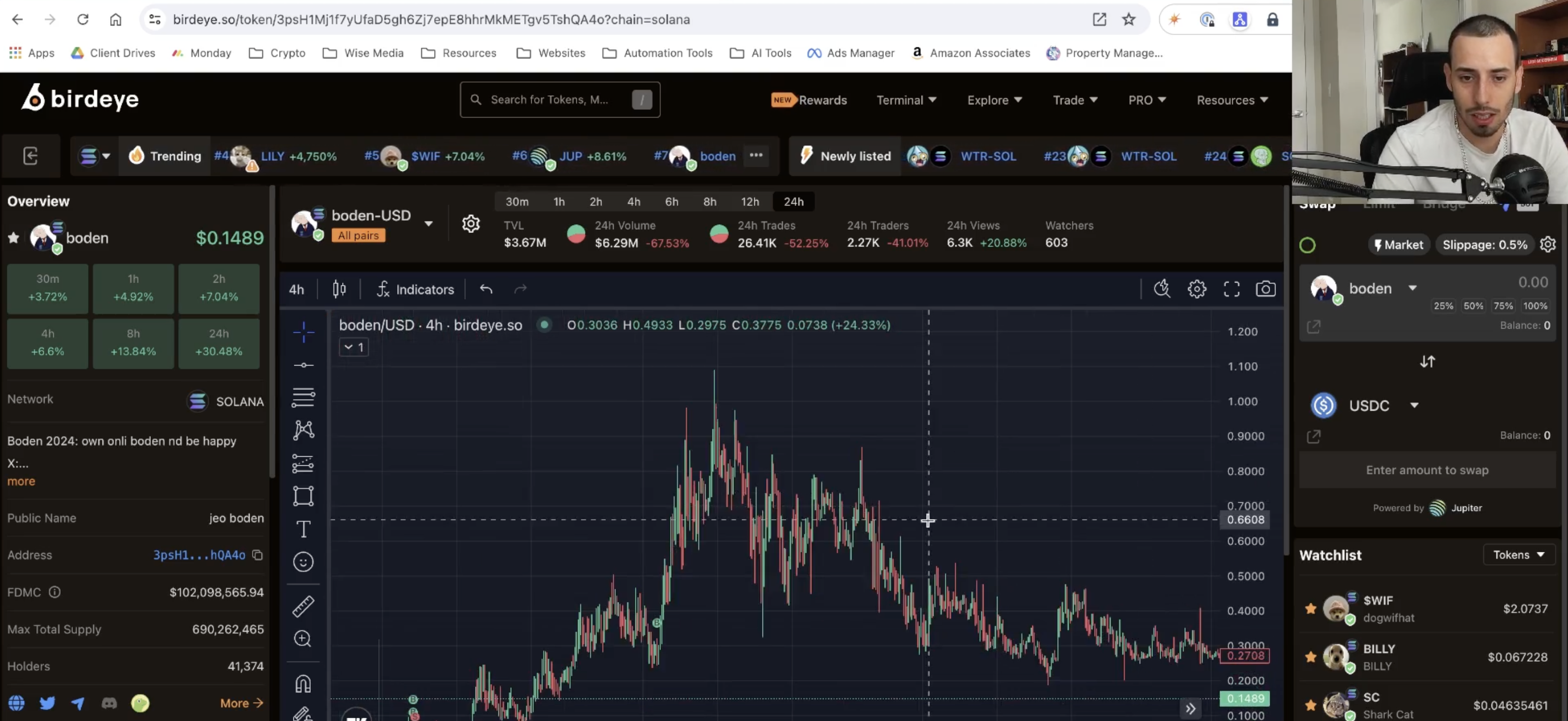Screen dimensions: 1568x721
Task: Collapse the left sidebar panel
Action: 31,156
